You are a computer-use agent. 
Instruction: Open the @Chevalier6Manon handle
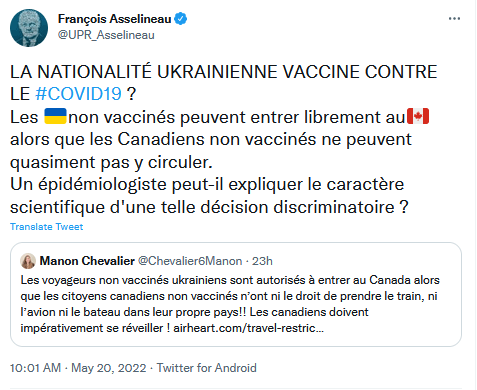pyautogui.click(x=190, y=261)
